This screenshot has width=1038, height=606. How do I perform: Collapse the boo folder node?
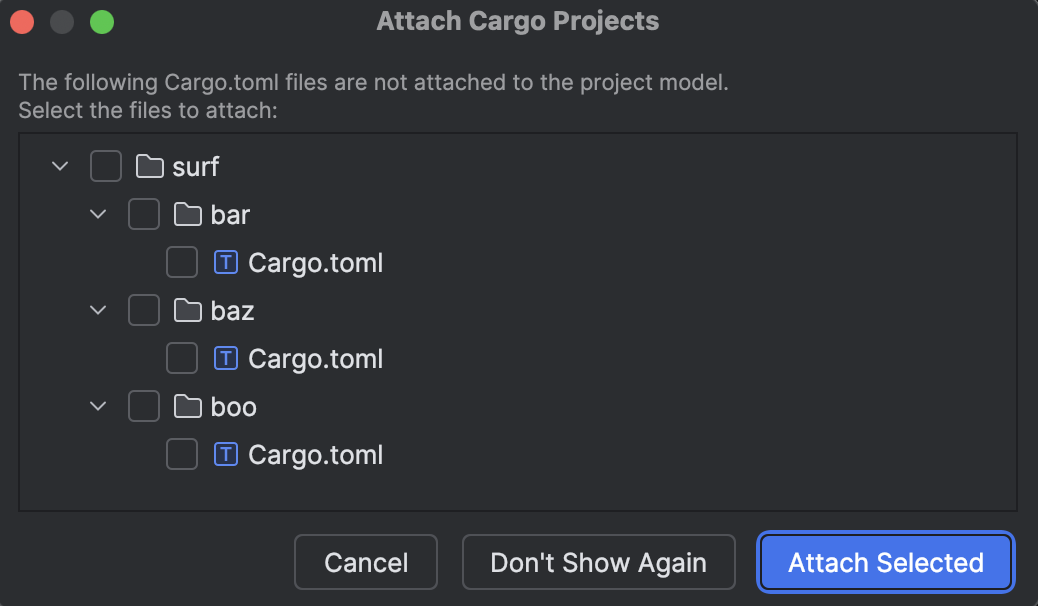pos(97,406)
